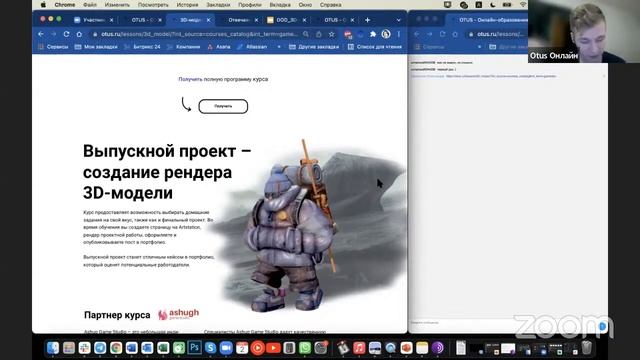The image size is (640, 360).
Task: Open the Сервисы bookmark
Action: [x=53, y=47]
